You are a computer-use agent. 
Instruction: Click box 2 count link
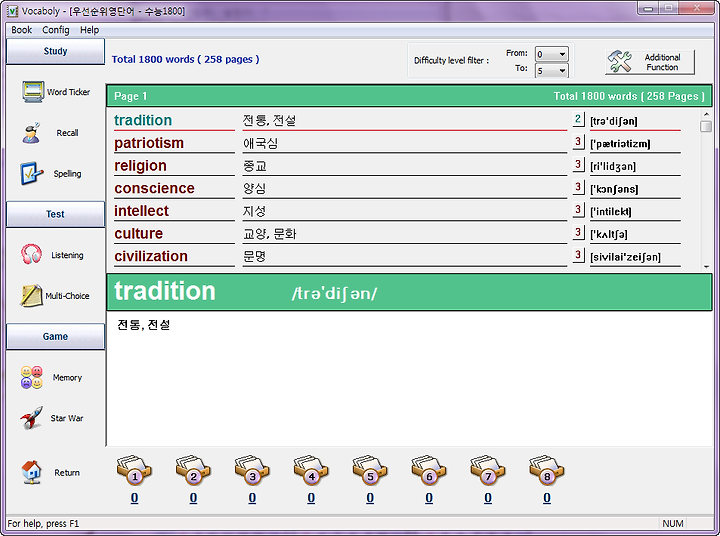193,498
